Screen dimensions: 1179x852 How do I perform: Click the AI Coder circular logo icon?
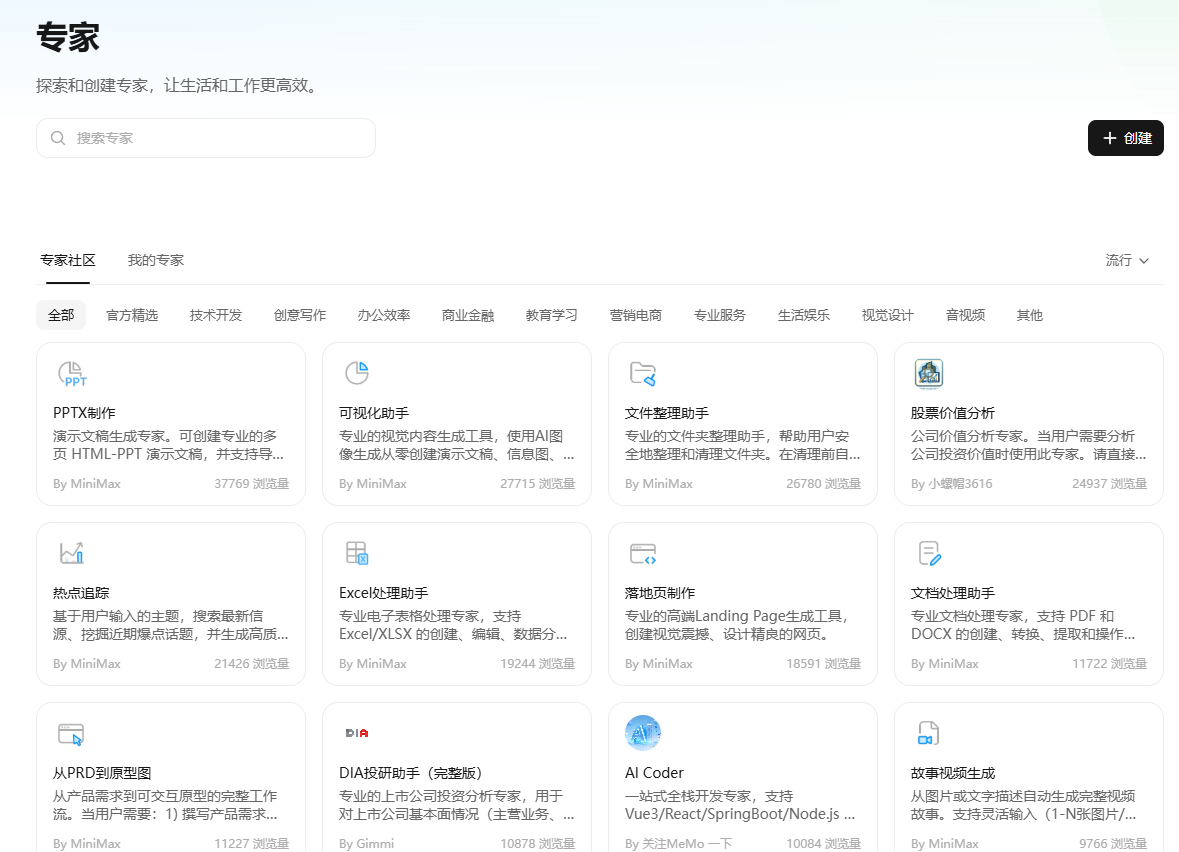pyautogui.click(x=643, y=731)
